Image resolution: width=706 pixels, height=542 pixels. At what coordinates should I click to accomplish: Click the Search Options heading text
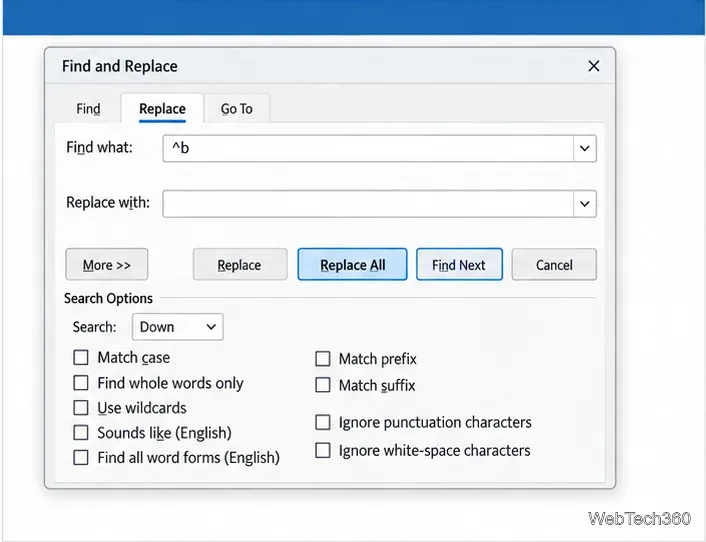(x=108, y=298)
